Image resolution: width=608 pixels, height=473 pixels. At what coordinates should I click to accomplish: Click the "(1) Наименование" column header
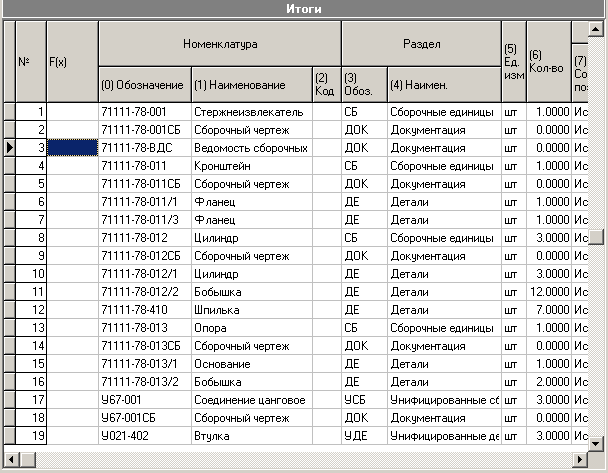pos(250,84)
